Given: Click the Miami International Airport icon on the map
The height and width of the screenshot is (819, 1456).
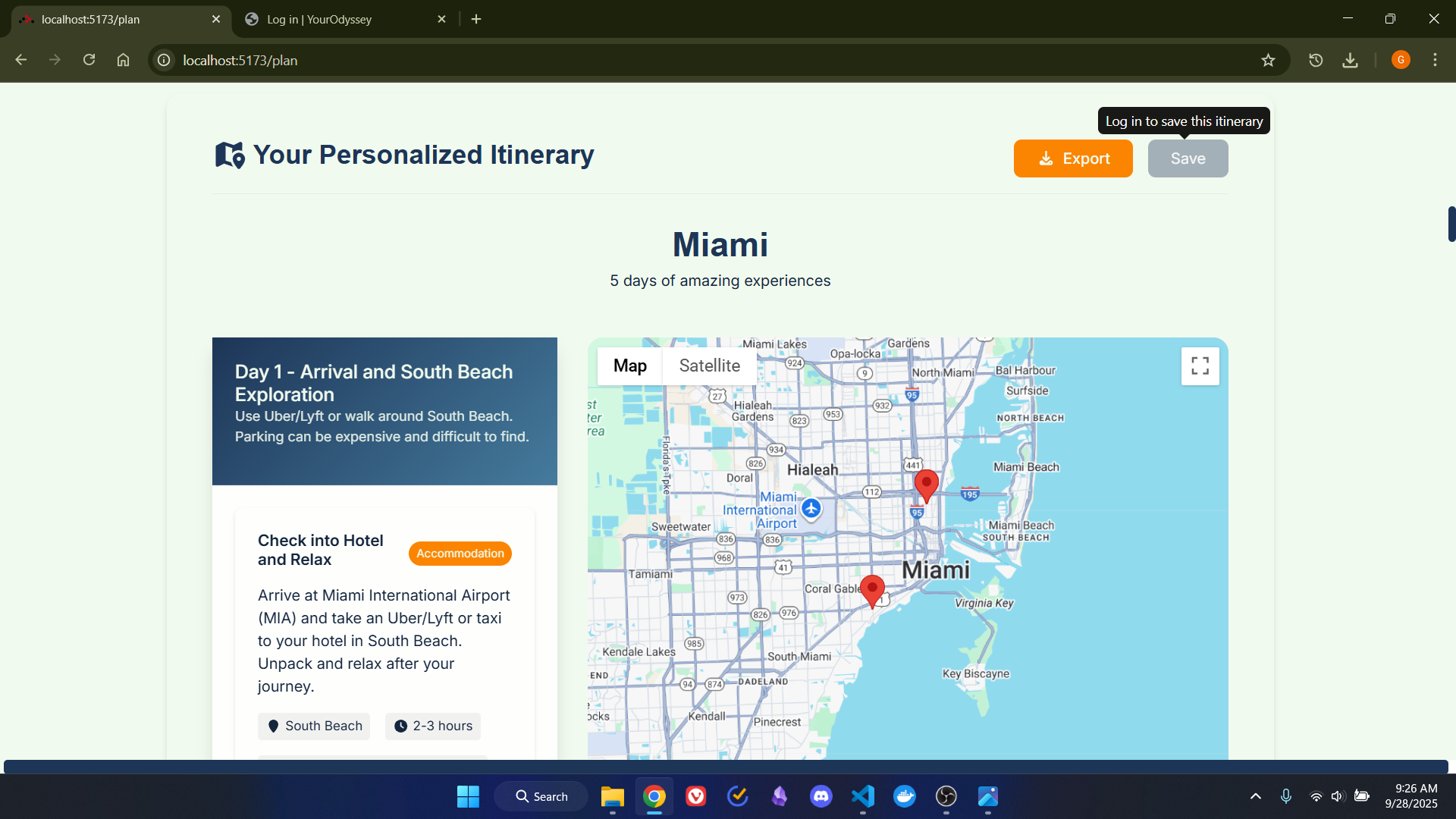Looking at the screenshot, I should [x=811, y=508].
